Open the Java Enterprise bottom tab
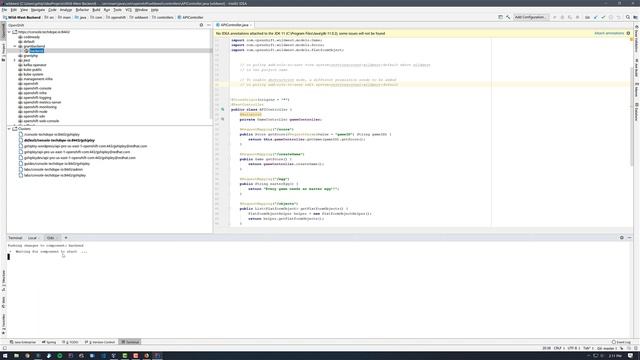Screen dimensions: 640x360 23,342
